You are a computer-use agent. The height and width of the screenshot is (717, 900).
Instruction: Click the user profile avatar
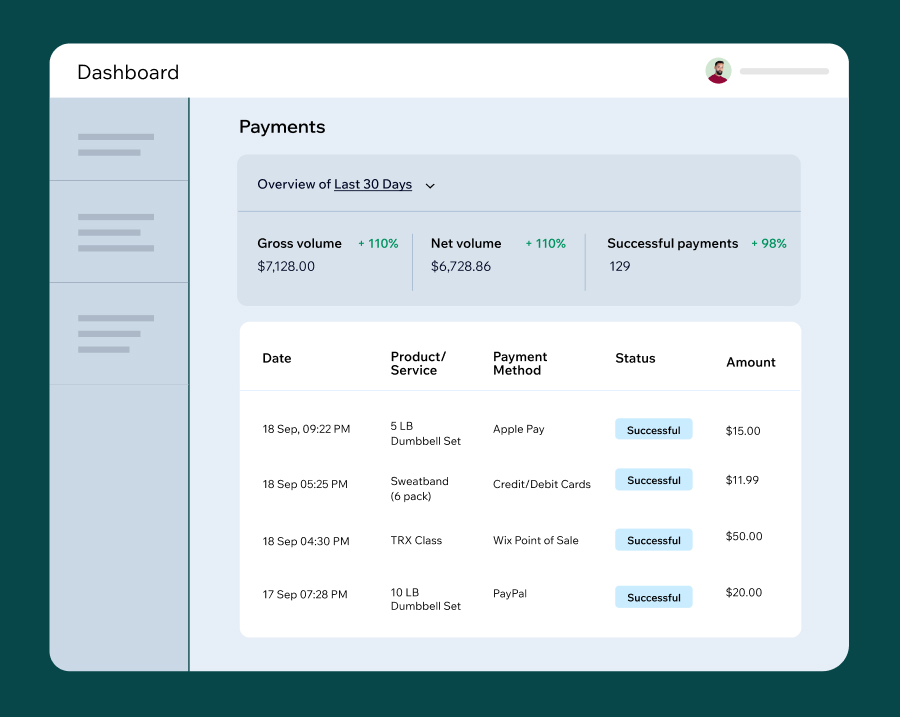pyautogui.click(x=718, y=71)
